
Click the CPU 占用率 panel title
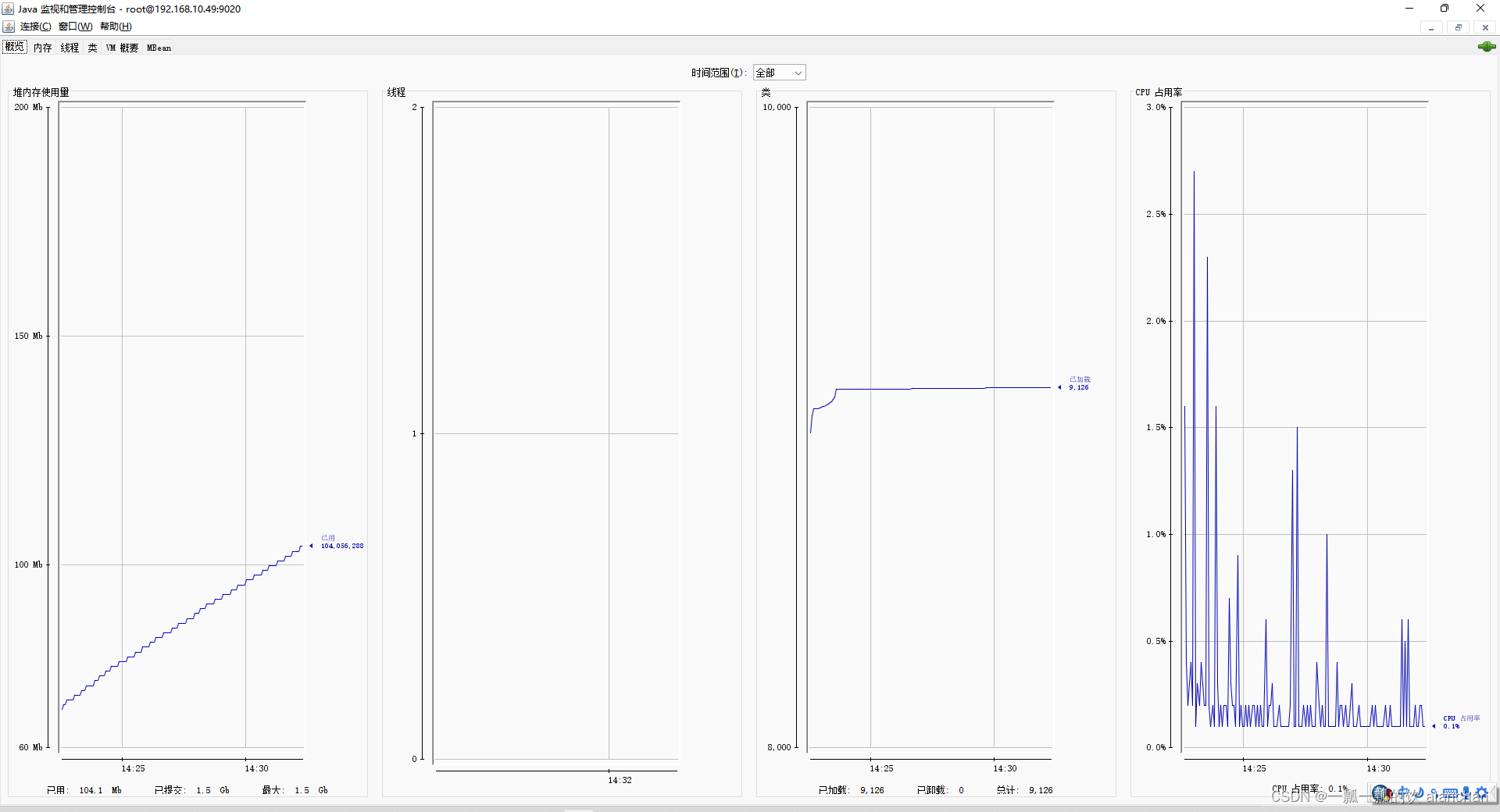pyautogui.click(x=1159, y=92)
